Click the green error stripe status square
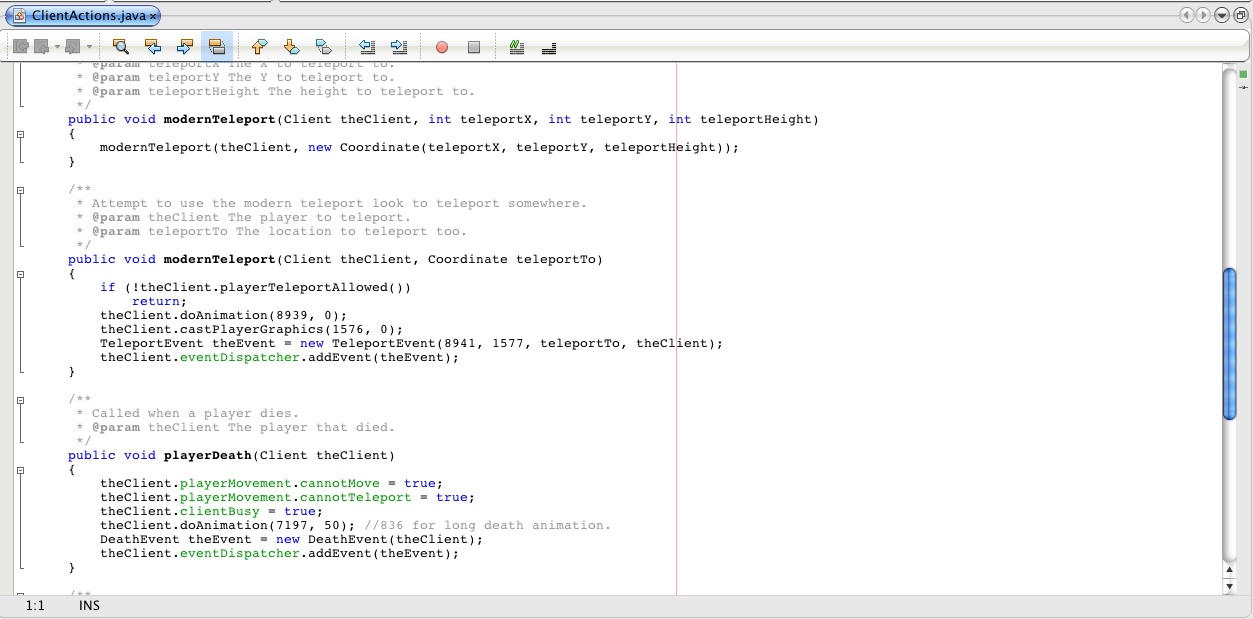Viewport: 1253px width, 619px height. (1243, 75)
